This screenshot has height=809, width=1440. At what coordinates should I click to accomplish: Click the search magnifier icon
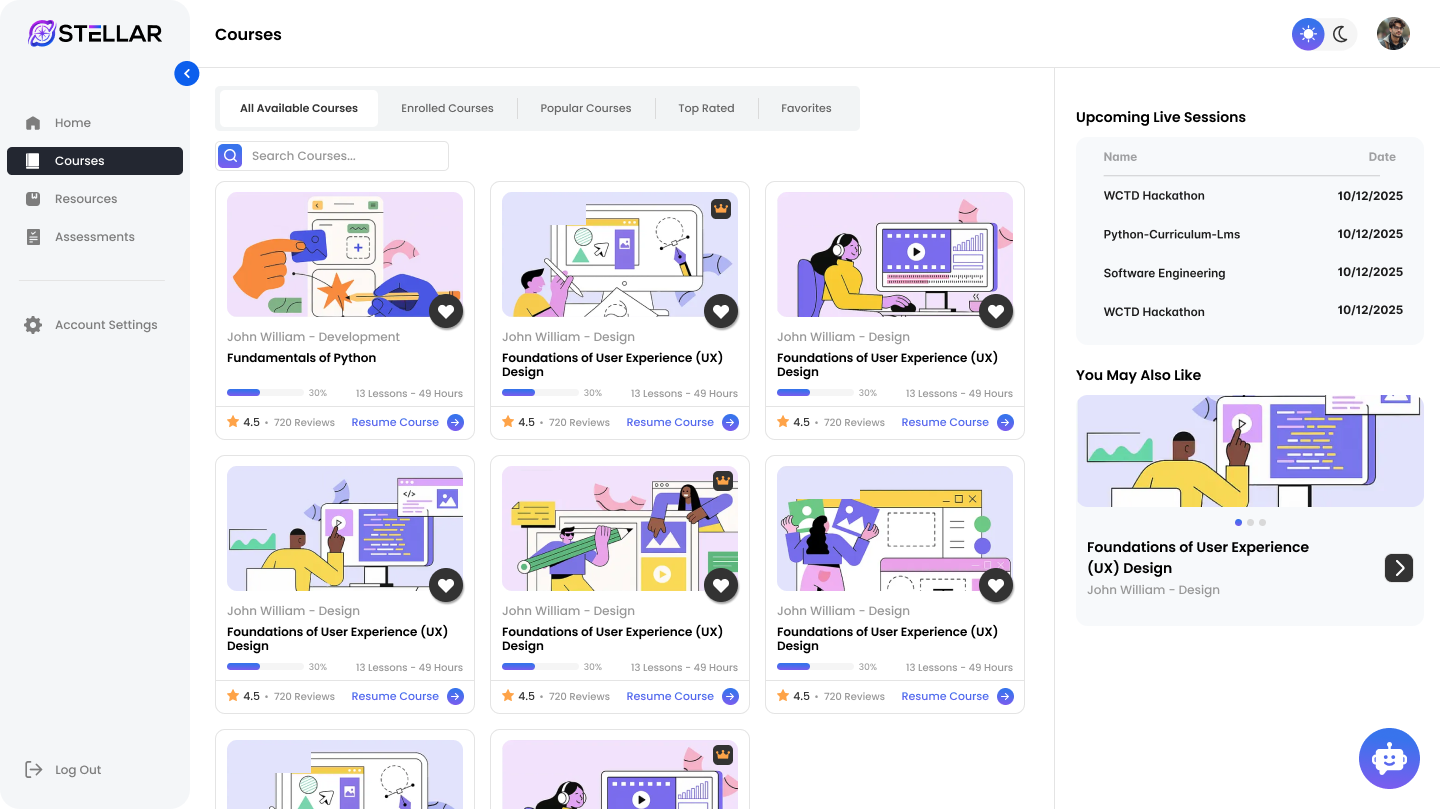[x=230, y=156]
